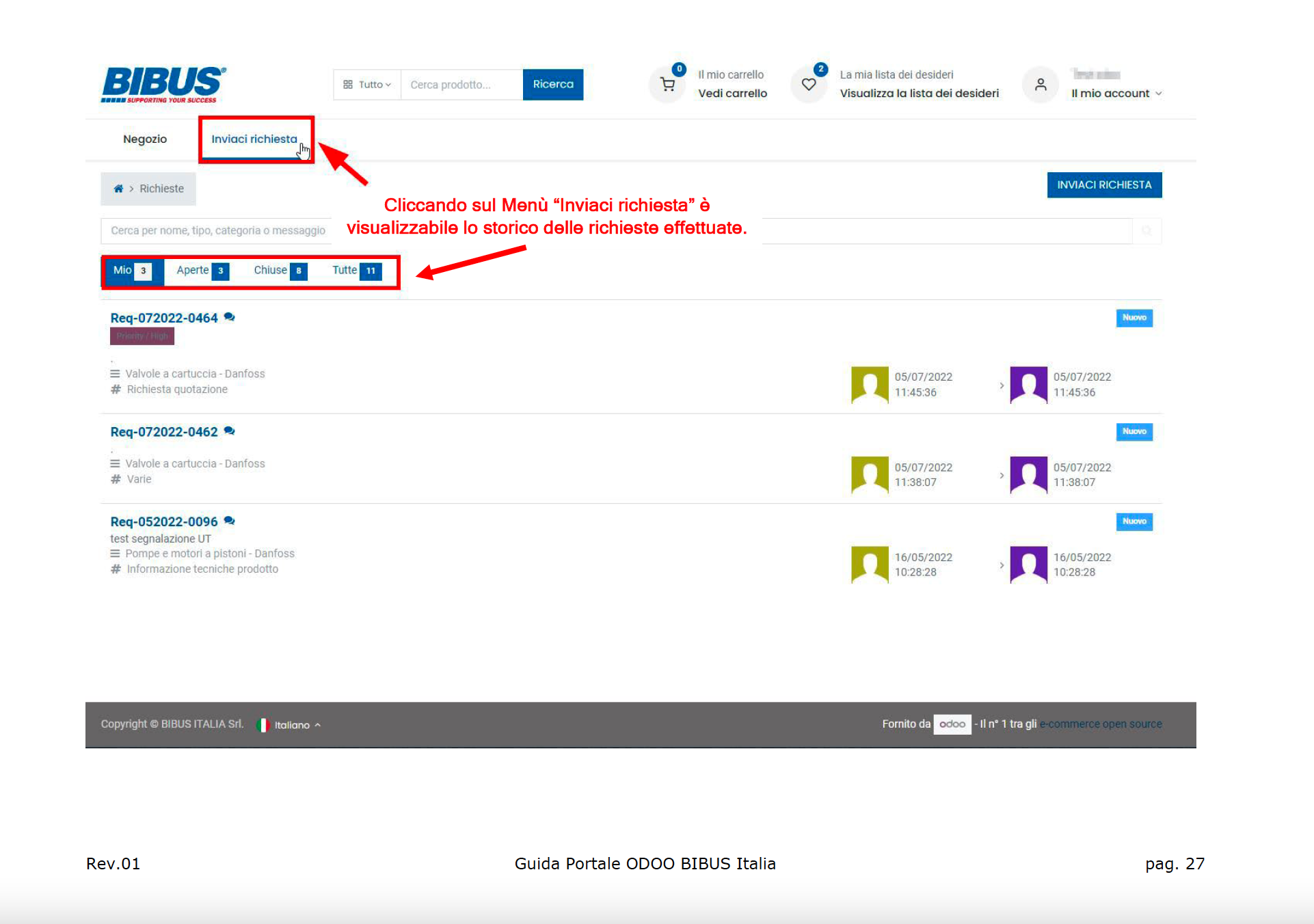Viewport: 1314px width, 924px height.
Task: Click the home icon in breadcrumb
Action: coord(118,189)
